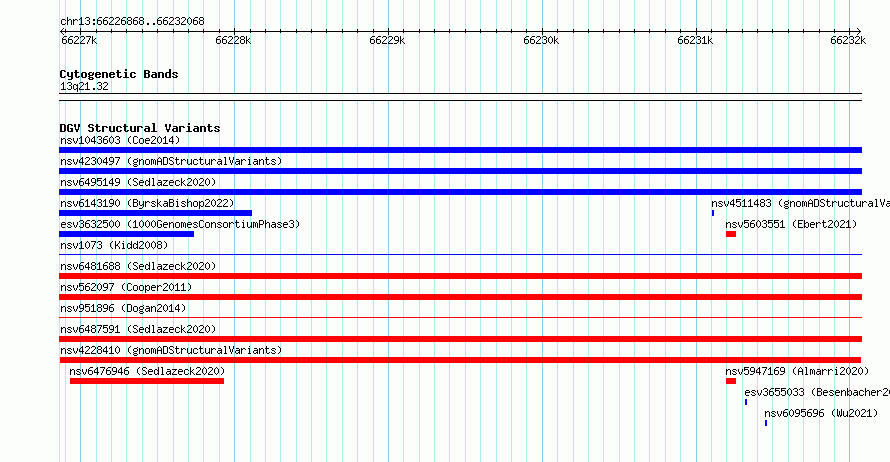The width and height of the screenshot is (890, 462).
Task: Open the nsv951896 (Dogan2014) label
Action: click(x=123, y=308)
